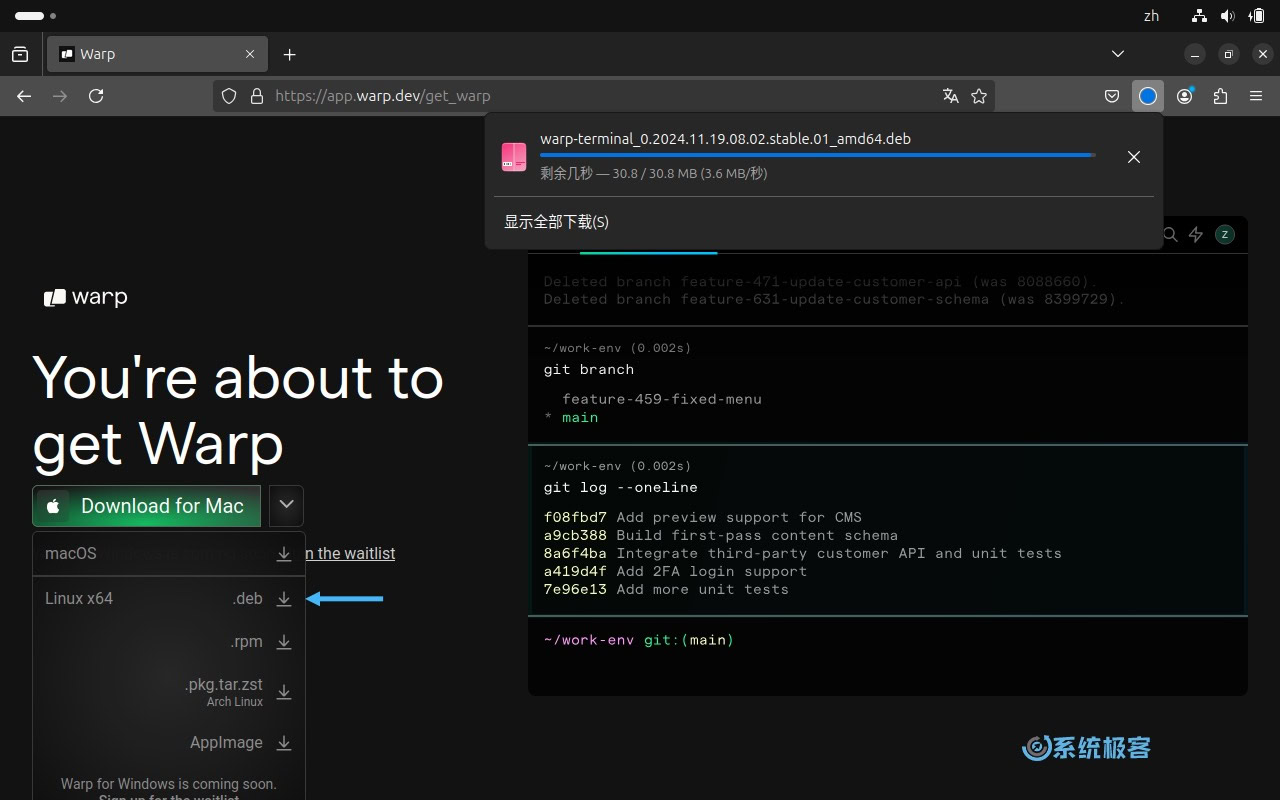Click the waitlist link
This screenshot has width=1280, height=800.
tap(350, 553)
